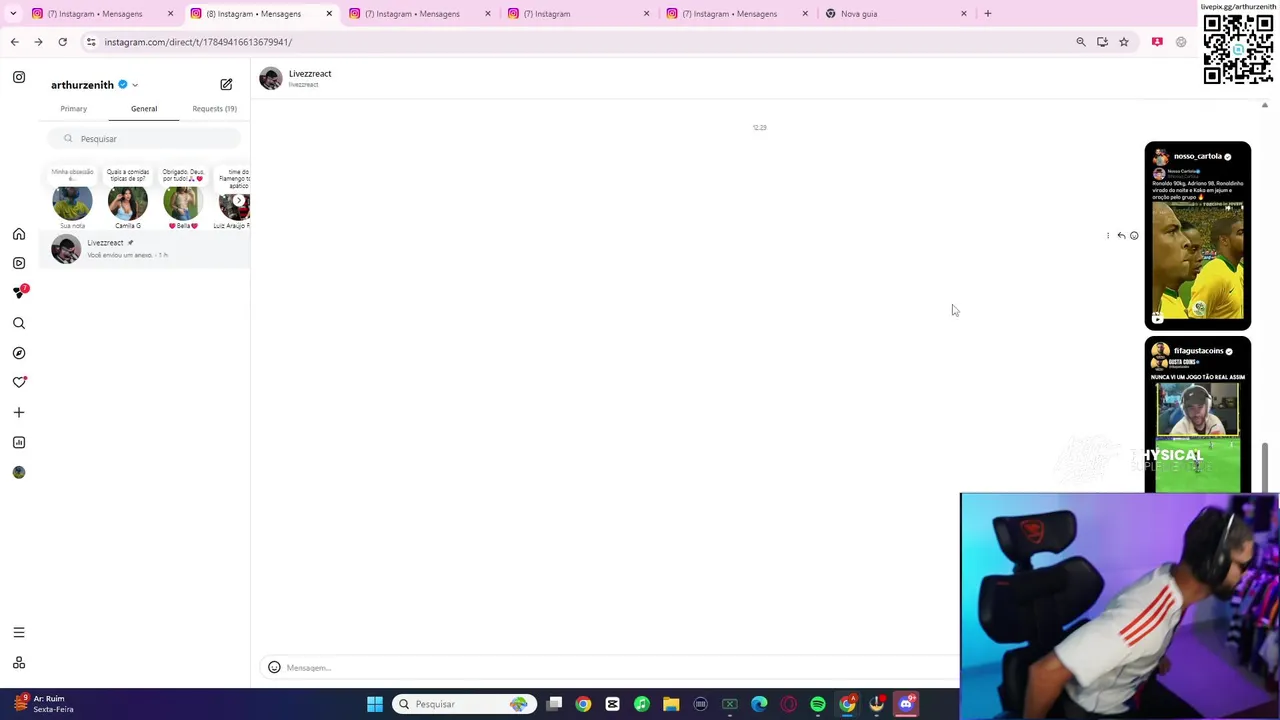Open Task View on the taskbar
The image size is (1280, 720).
(554, 704)
